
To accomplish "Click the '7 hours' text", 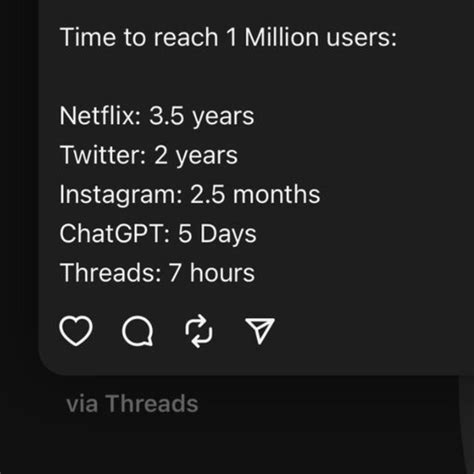I will [x=212, y=273].
